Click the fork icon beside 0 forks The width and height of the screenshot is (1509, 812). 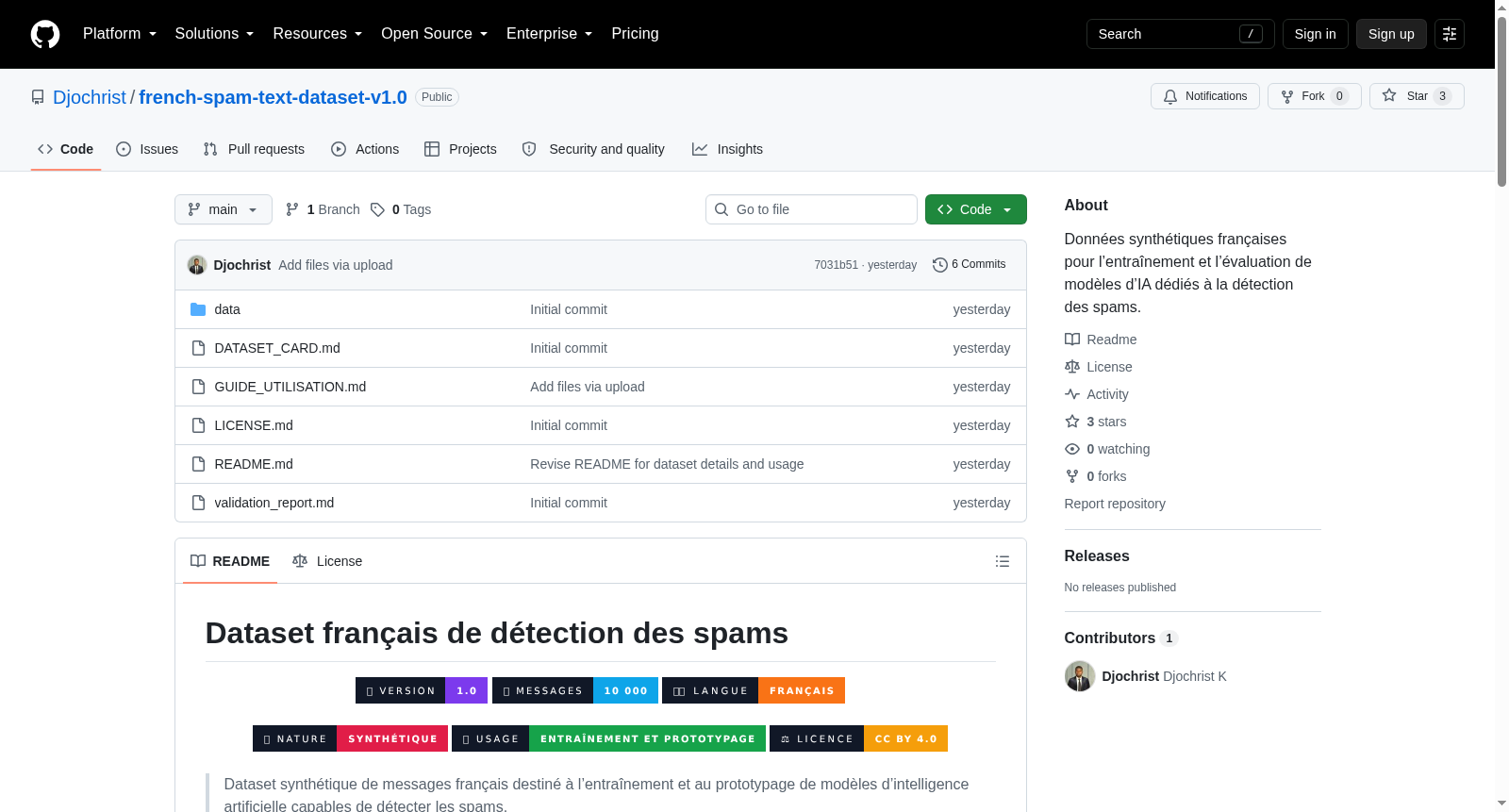1072,476
